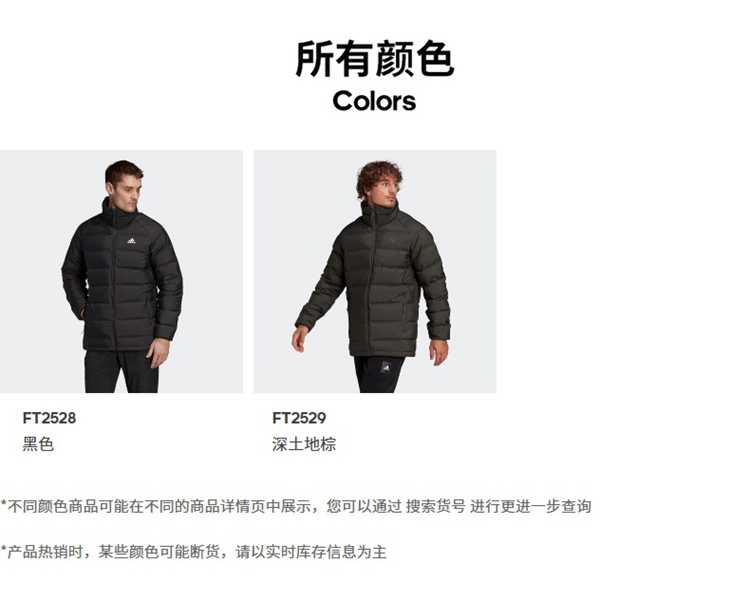Open the black jacket FT2528 product image
The image size is (750, 601).
(121, 271)
